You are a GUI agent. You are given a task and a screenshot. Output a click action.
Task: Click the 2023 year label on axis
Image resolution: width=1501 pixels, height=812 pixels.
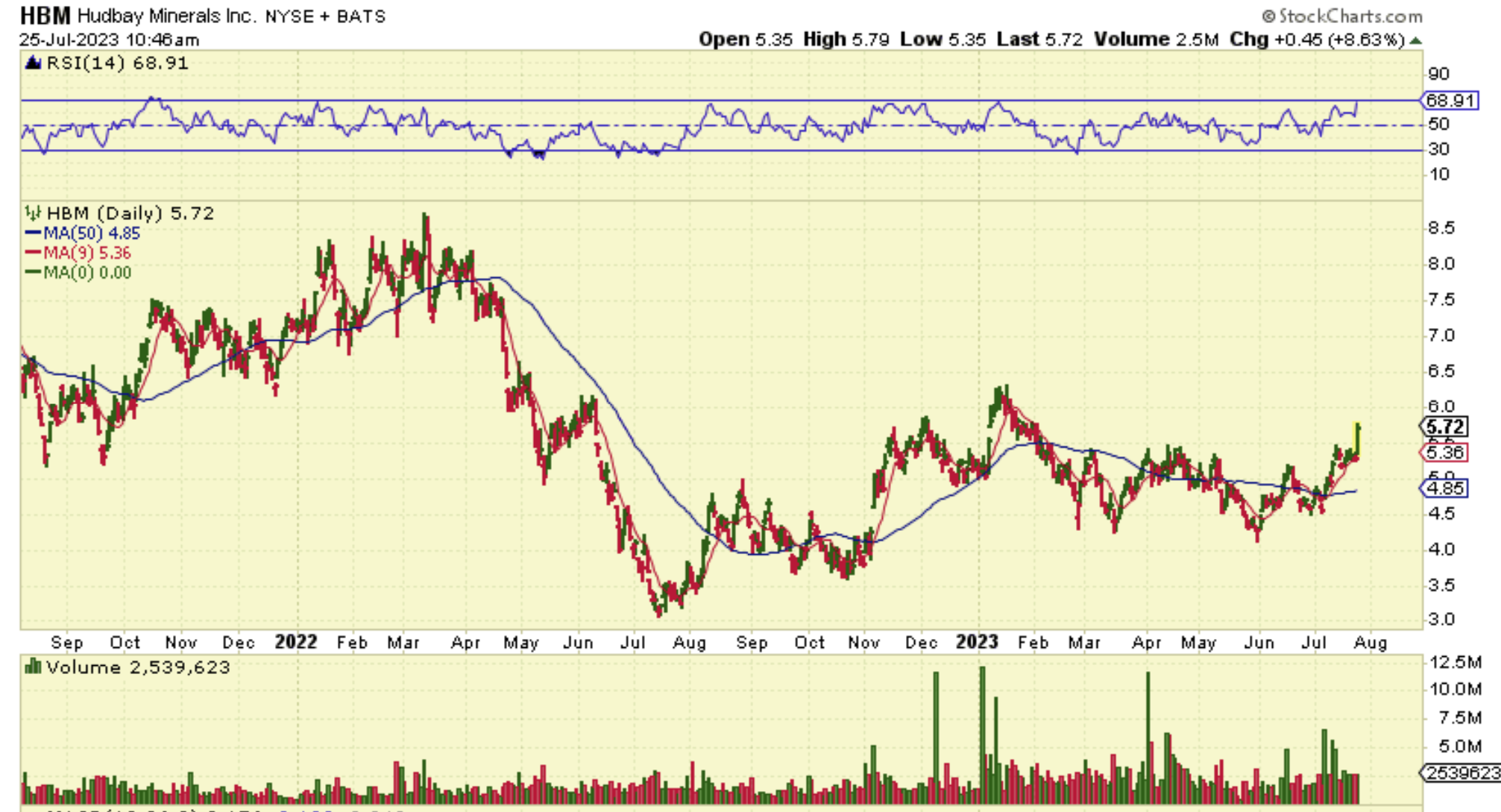977,642
